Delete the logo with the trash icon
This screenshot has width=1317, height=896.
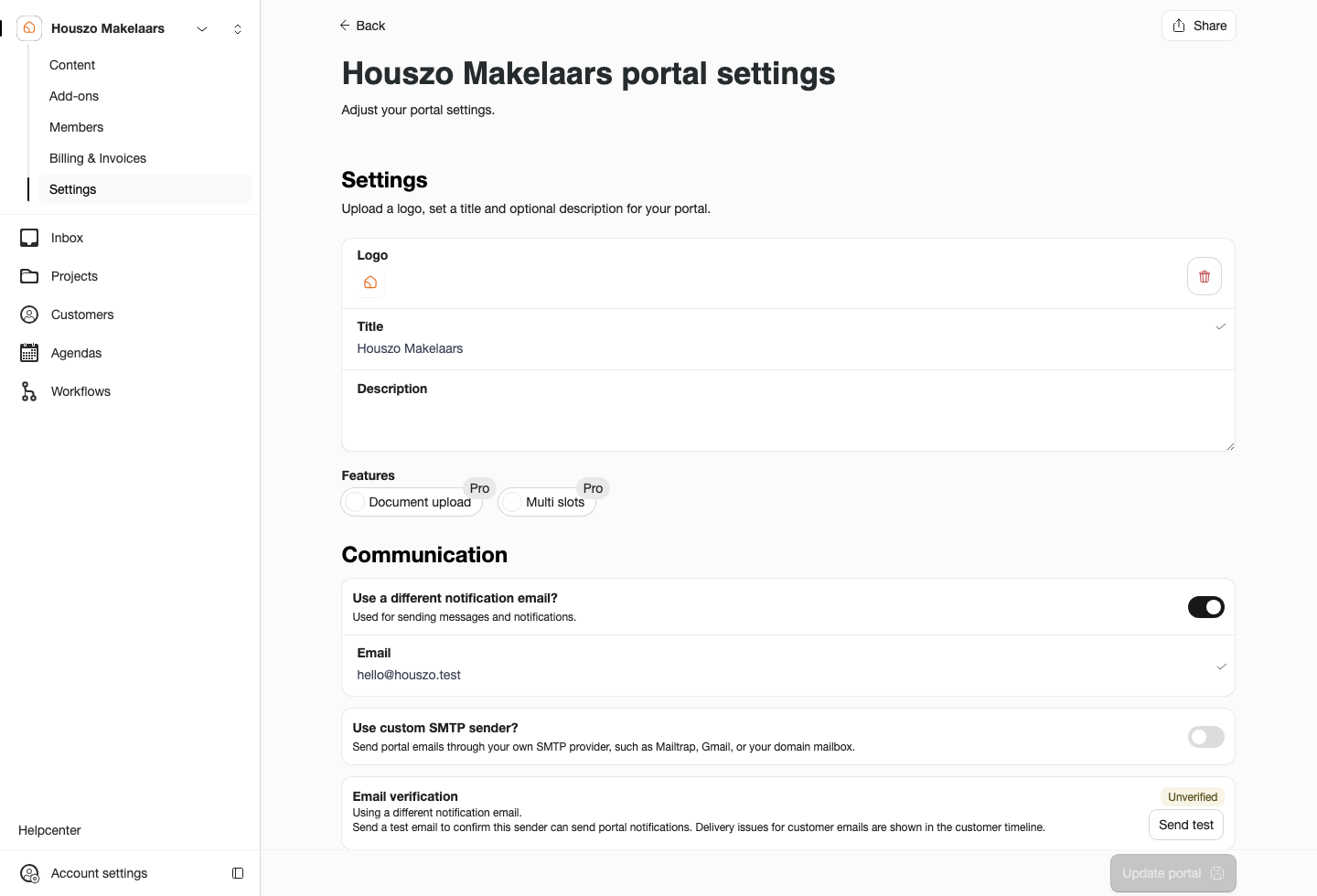click(1205, 276)
